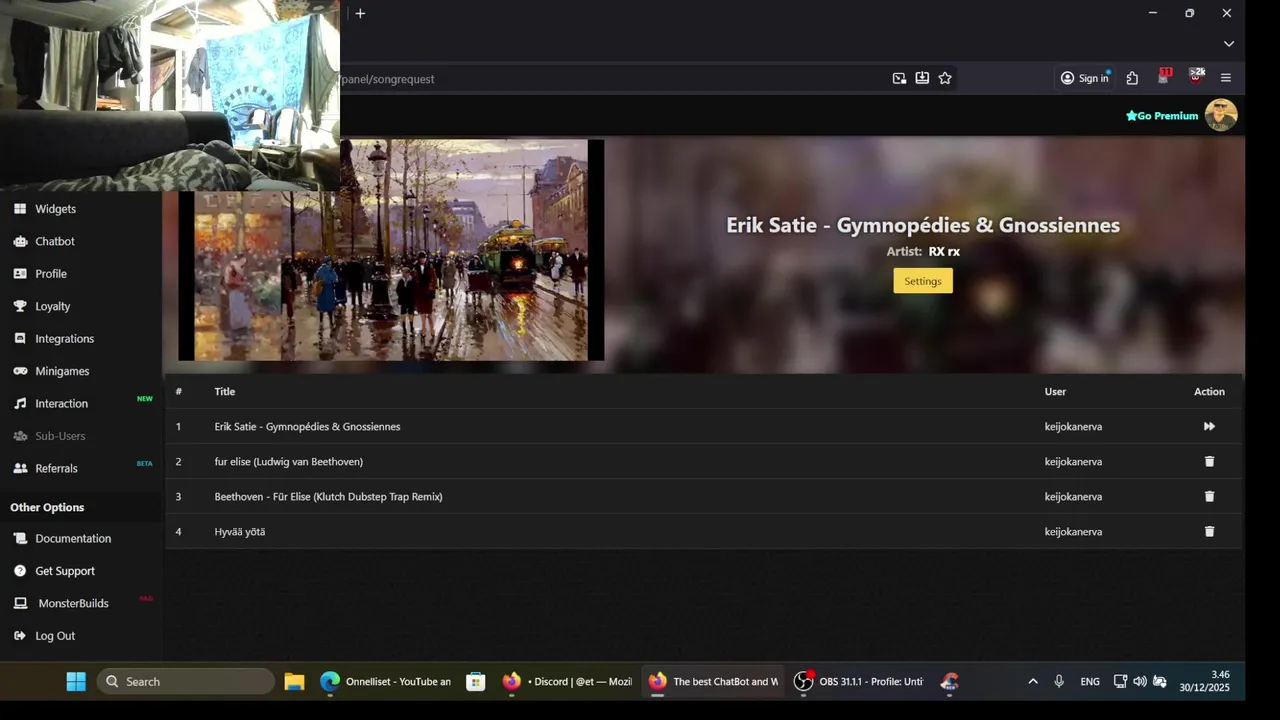Click the User column header
The height and width of the screenshot is (720, 1280).
coord(1055,392)
